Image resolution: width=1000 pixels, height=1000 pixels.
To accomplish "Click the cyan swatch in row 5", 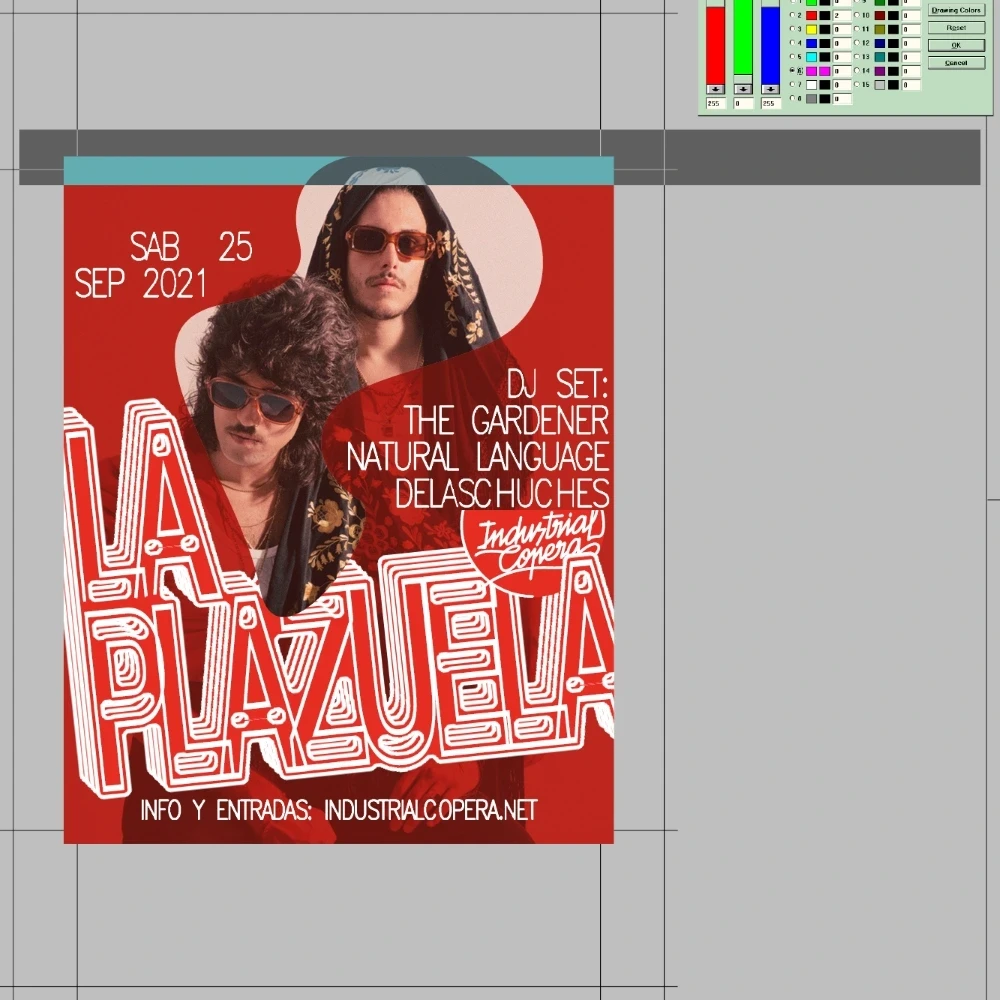I will pos(811,57).
